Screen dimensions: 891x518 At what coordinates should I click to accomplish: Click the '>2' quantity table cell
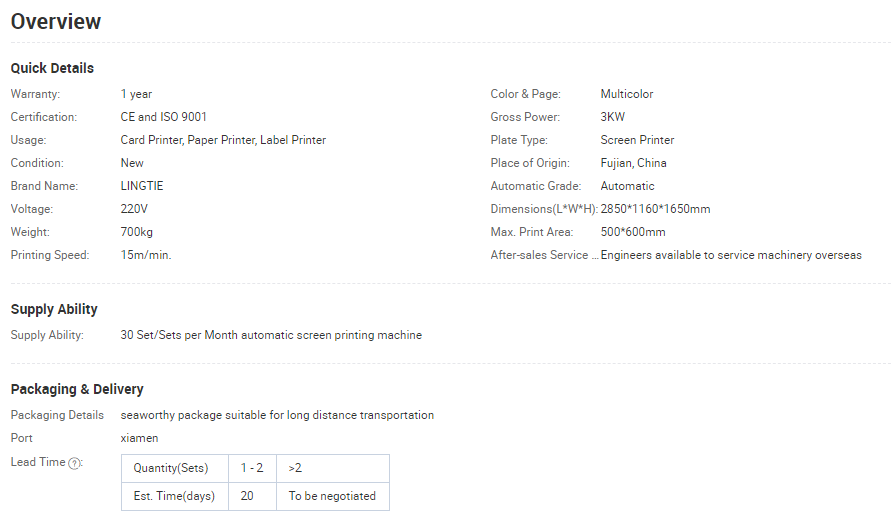[x=333, y=468]
